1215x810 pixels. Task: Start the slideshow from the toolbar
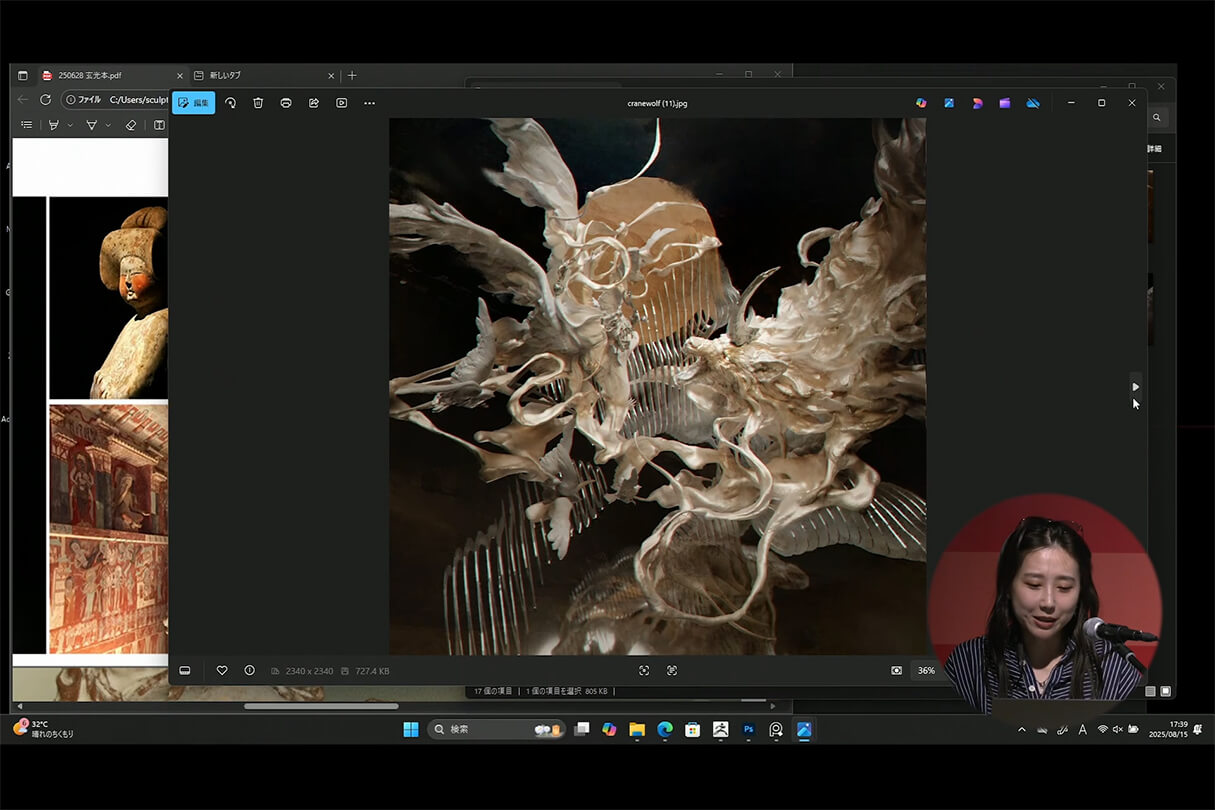click(342, 103)
